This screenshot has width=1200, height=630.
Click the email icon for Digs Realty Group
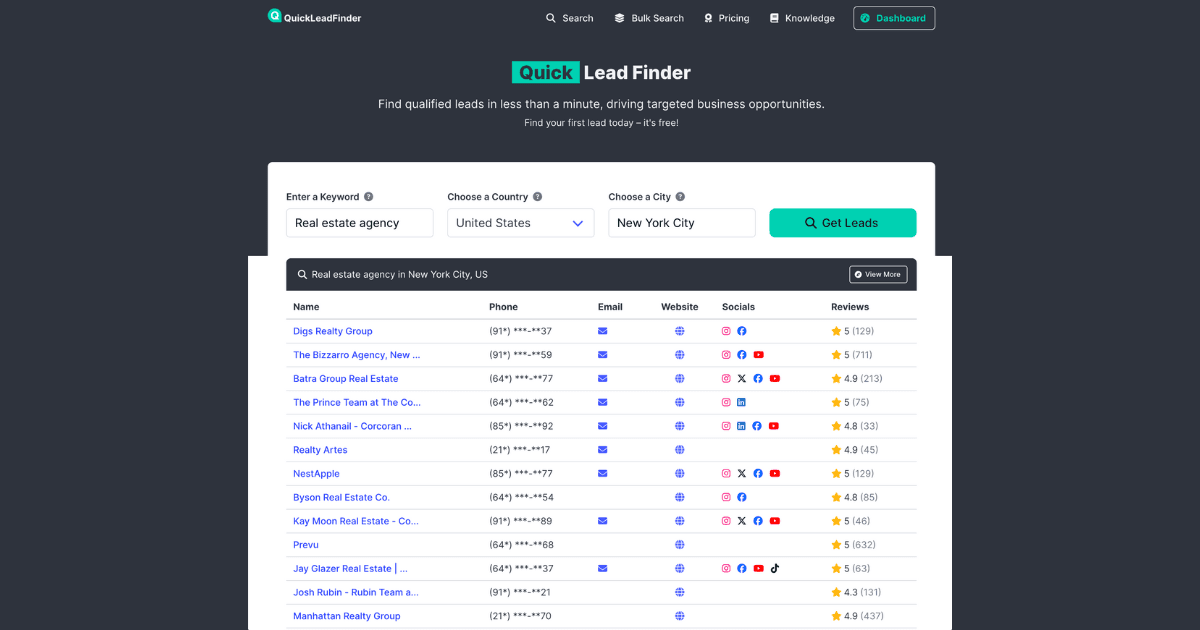pyautogui.click(x=603, y=331)
